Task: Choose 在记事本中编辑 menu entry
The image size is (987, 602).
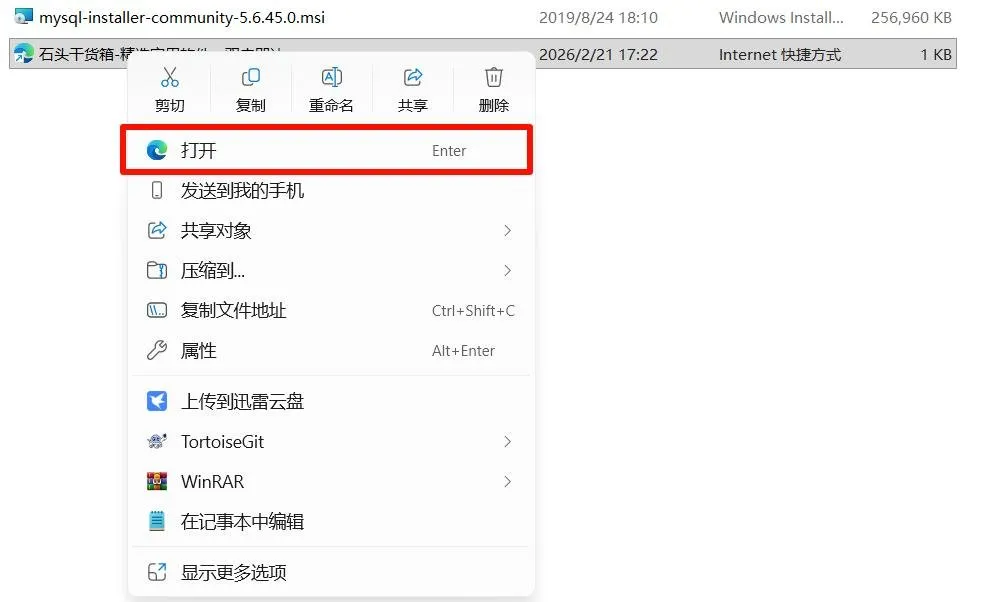Action: point(331,521)
